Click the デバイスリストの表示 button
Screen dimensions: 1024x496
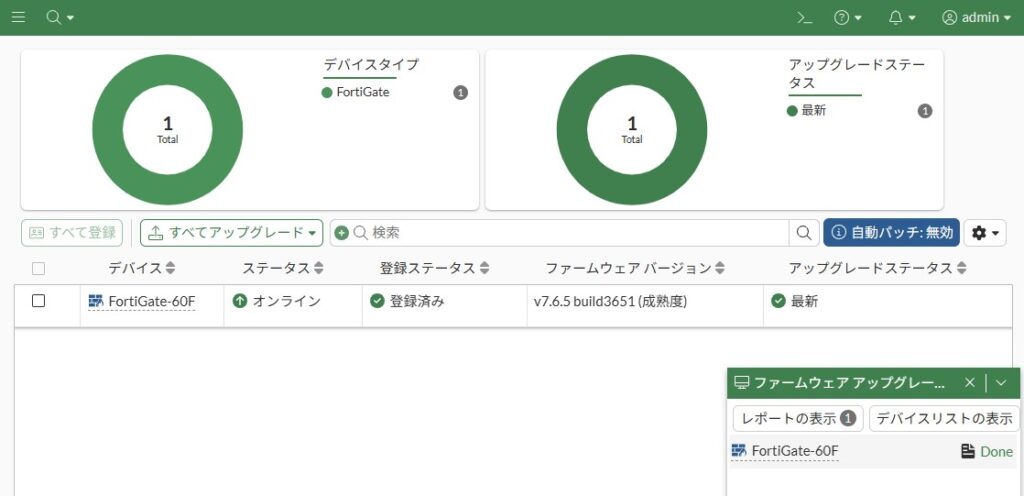[943, 418]
